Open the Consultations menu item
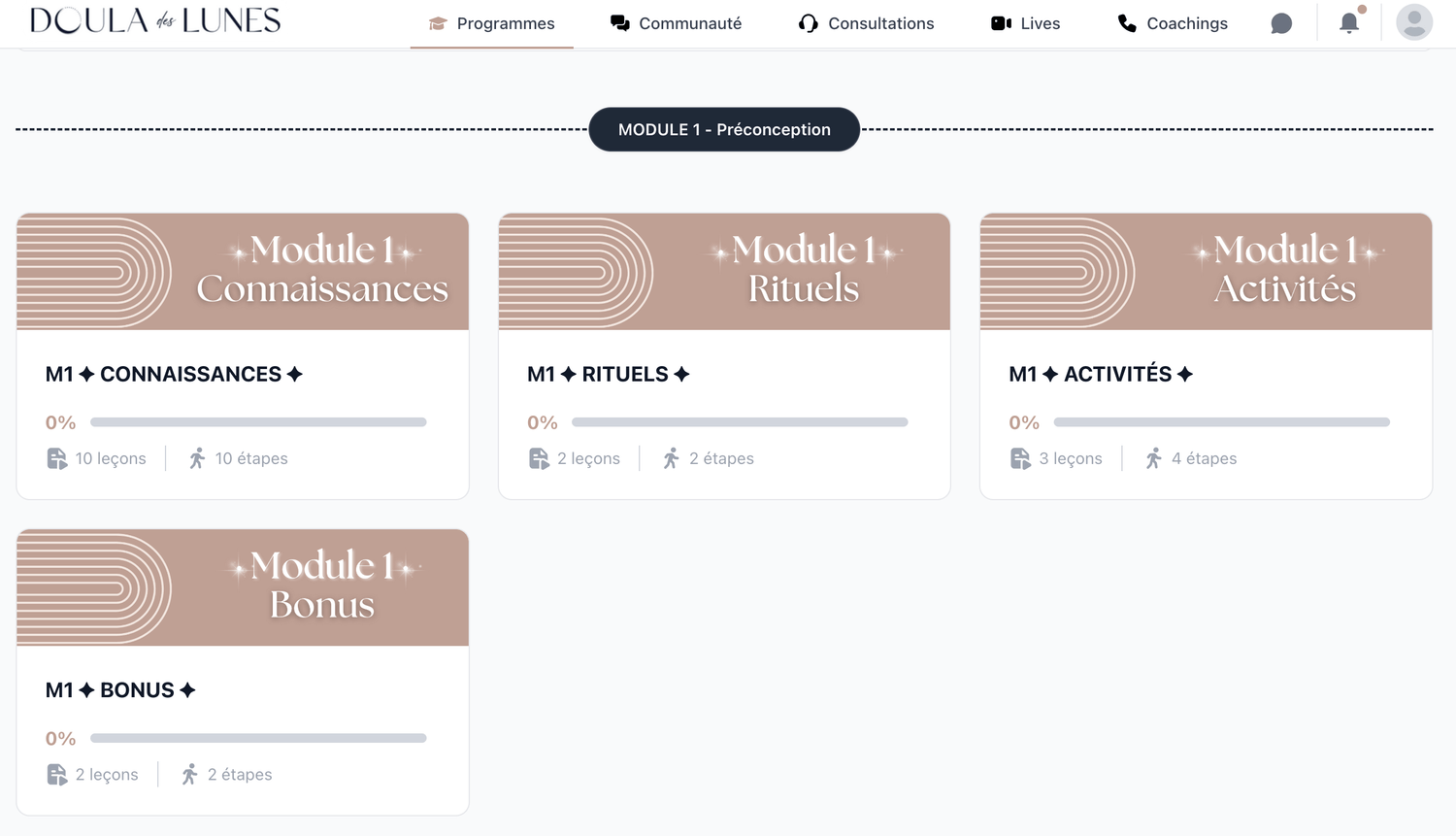 click(866, 23)
